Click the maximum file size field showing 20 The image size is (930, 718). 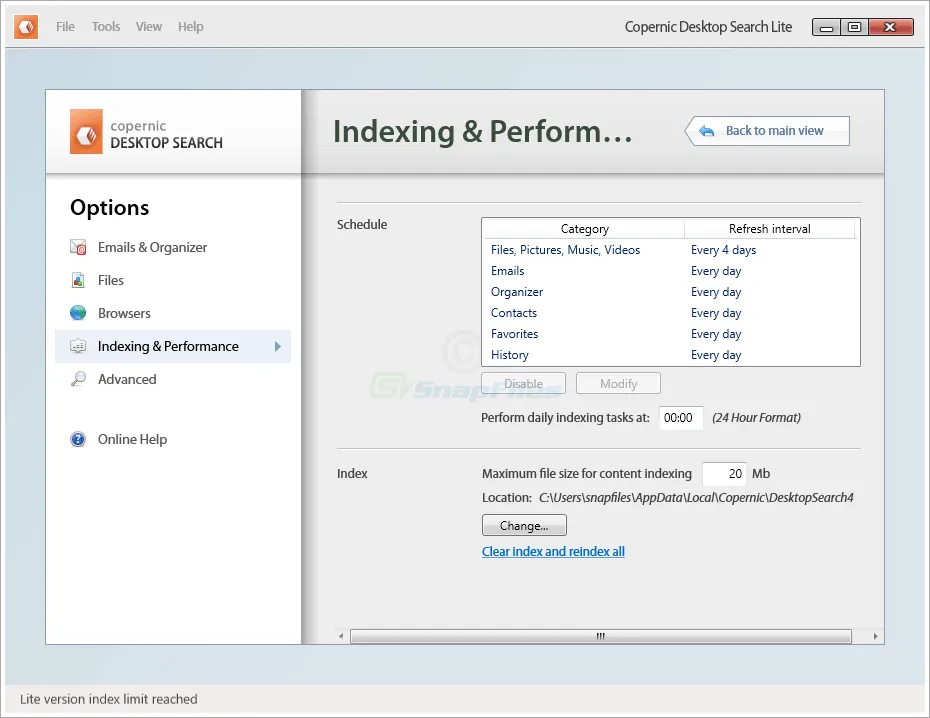pyautogui.click(x=724, y=474)
